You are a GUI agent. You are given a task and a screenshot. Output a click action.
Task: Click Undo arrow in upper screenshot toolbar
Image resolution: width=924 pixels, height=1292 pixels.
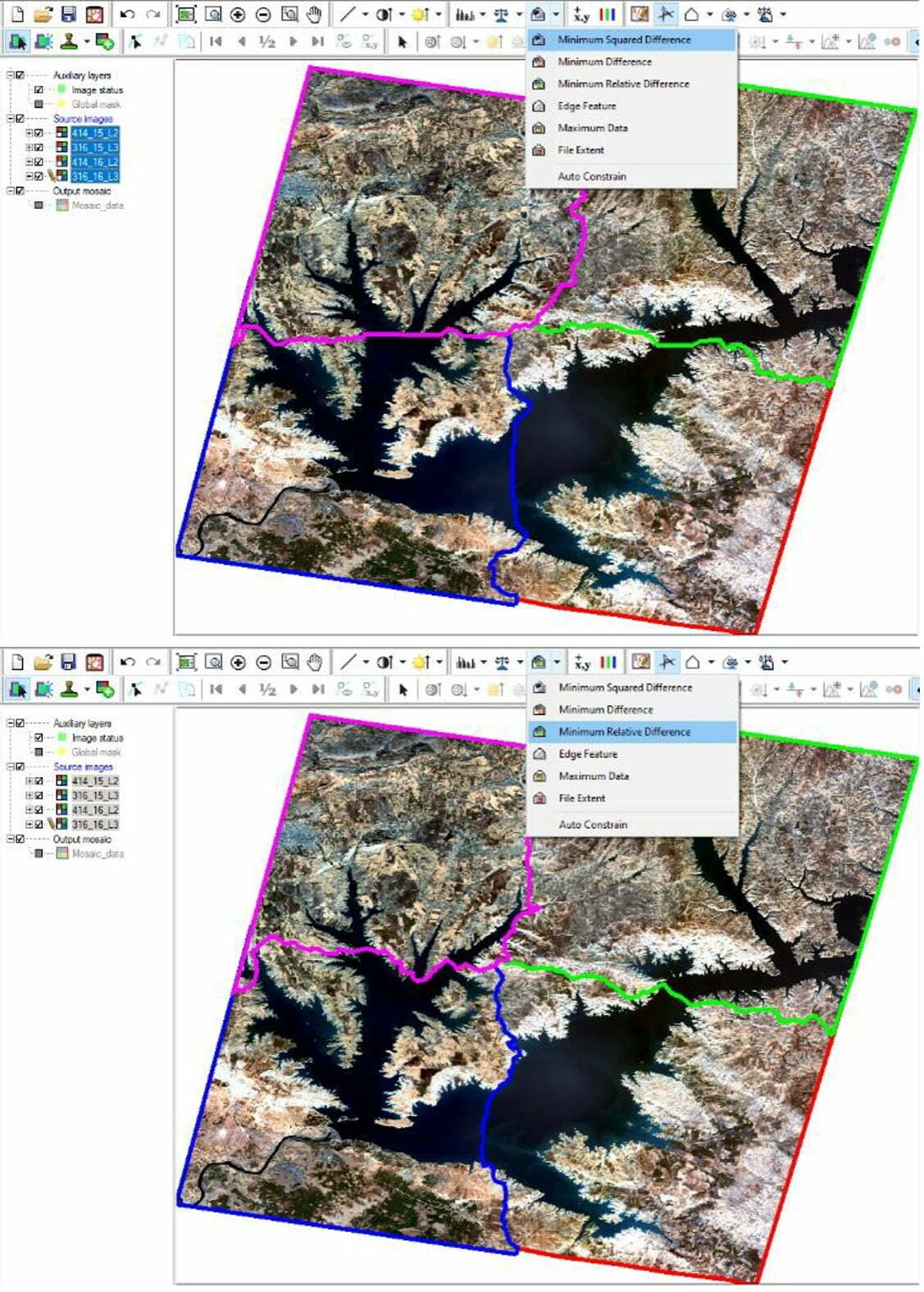click(127, 14)
